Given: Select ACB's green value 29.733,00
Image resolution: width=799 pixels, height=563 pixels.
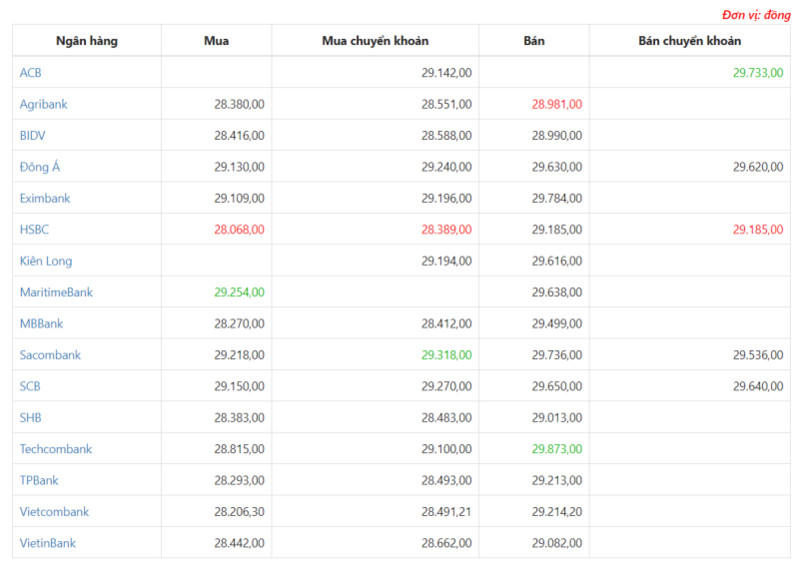Looking at the screenshot, I should coord(758,73).
